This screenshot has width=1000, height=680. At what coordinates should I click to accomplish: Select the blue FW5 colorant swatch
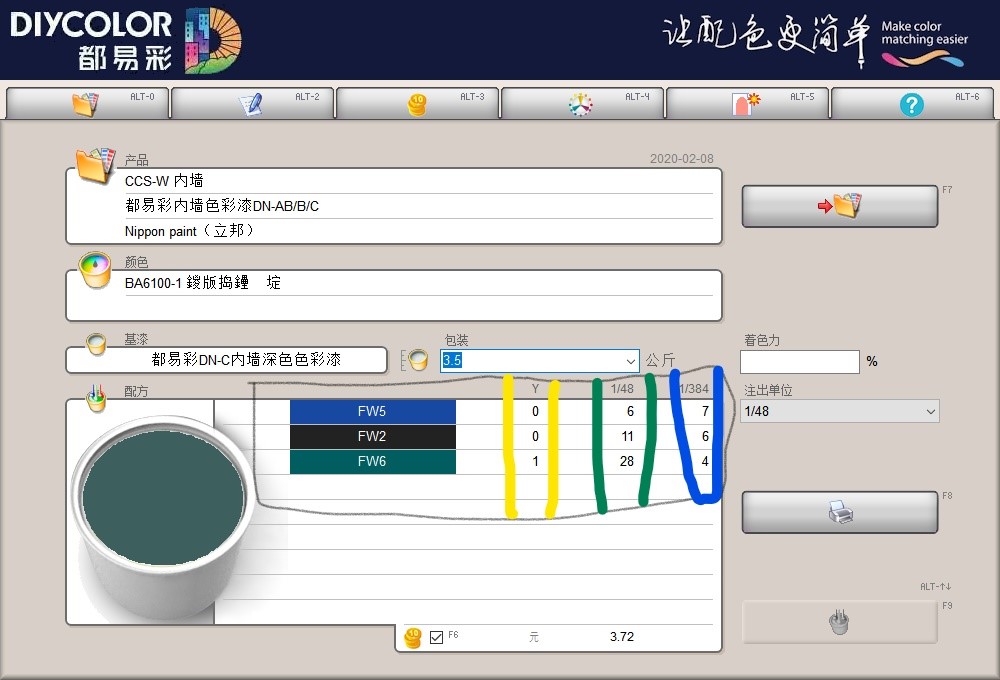(372, 412)
